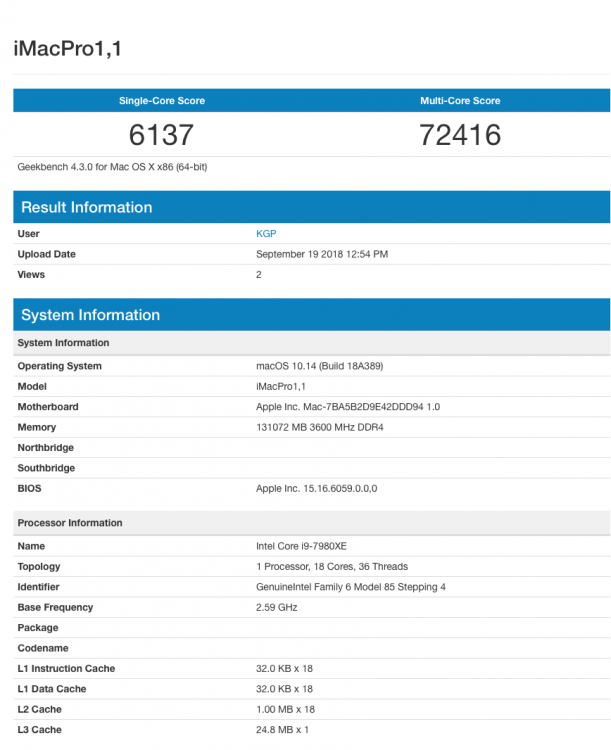Image resolution: width=611 pixels, height=750 pixels.
Task: Click the Base Frequency label
Action: [55, 607]
